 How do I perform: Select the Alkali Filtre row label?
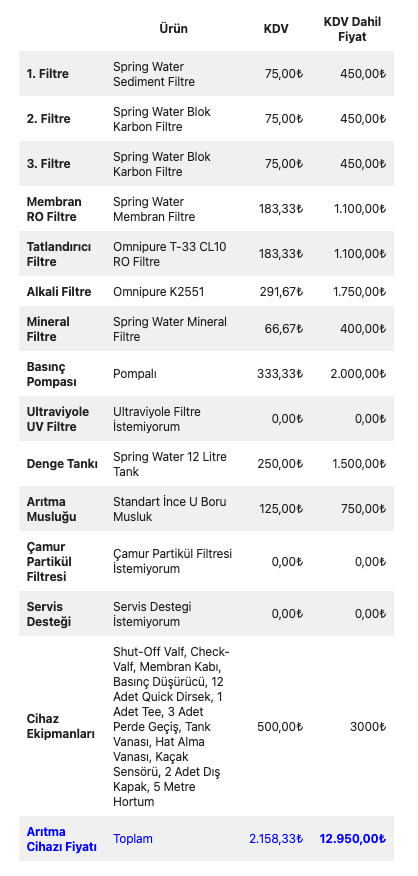(x=59, y=292)
